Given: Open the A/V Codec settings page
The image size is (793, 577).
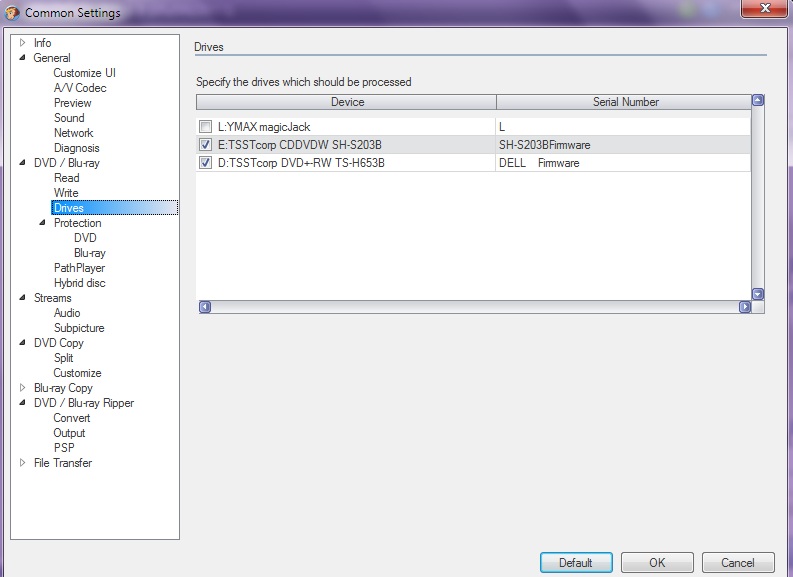Looking at the screenshot, I should pyautogui.click(x=80, y=88).
